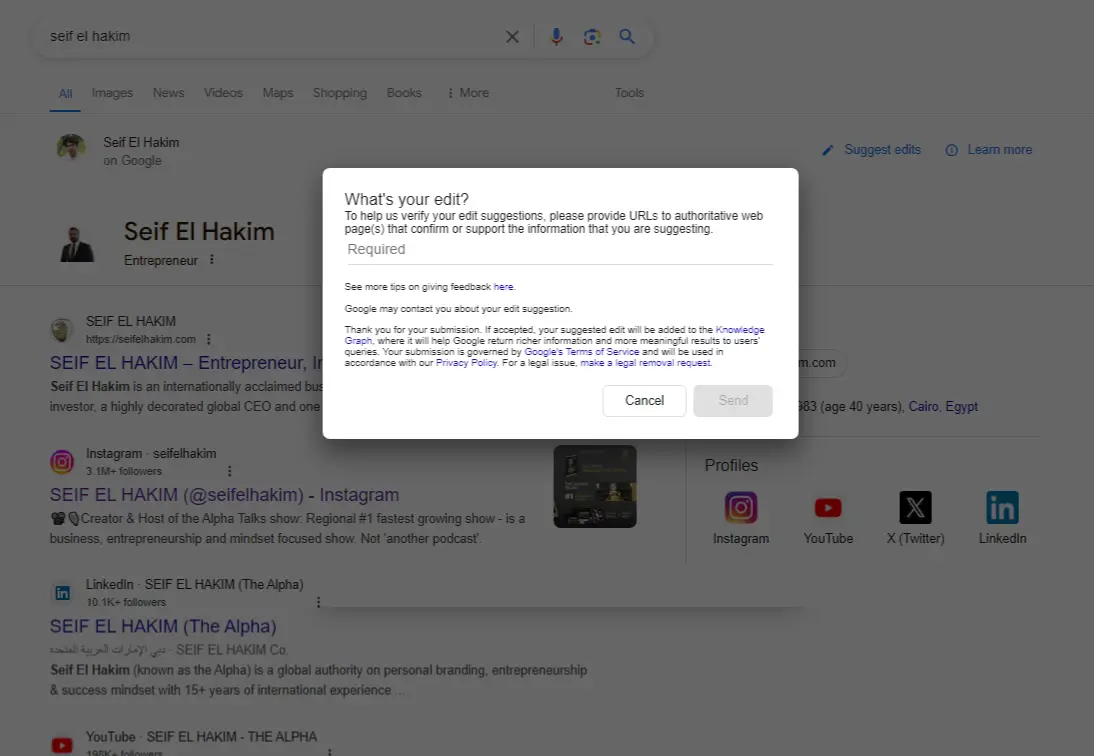Switch to the Images tab
The height and width of the screenshot is (756, 1094).
point(112,93)
